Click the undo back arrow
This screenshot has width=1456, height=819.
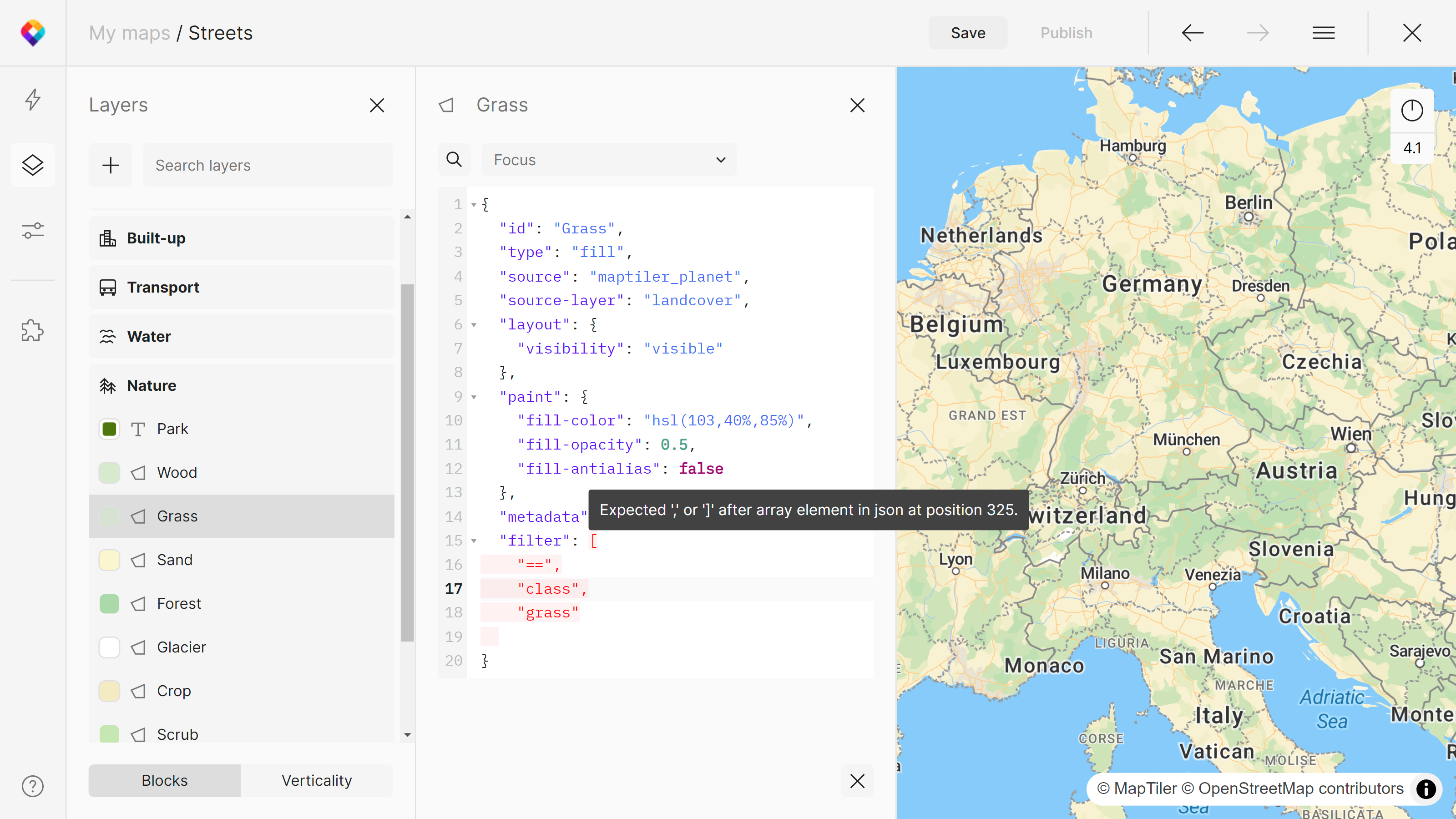(x=1193, y=33)
